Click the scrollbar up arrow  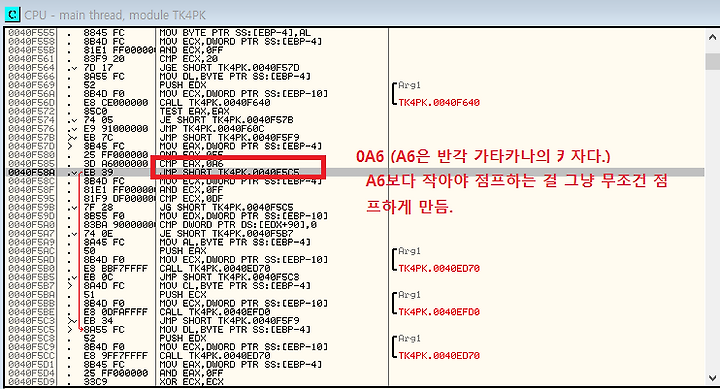coord(712,37)
